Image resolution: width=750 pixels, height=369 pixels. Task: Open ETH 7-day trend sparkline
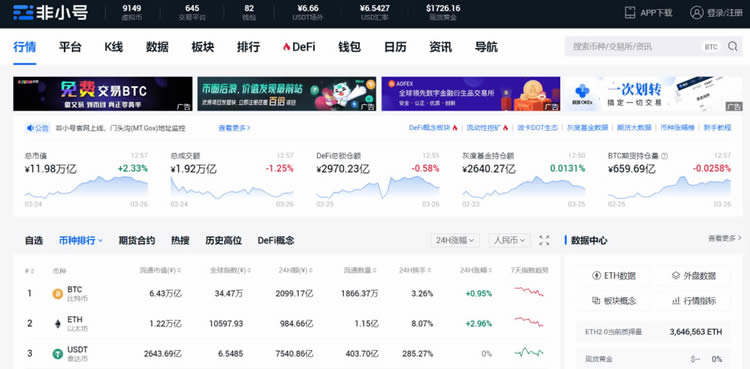tap(529, 322)
